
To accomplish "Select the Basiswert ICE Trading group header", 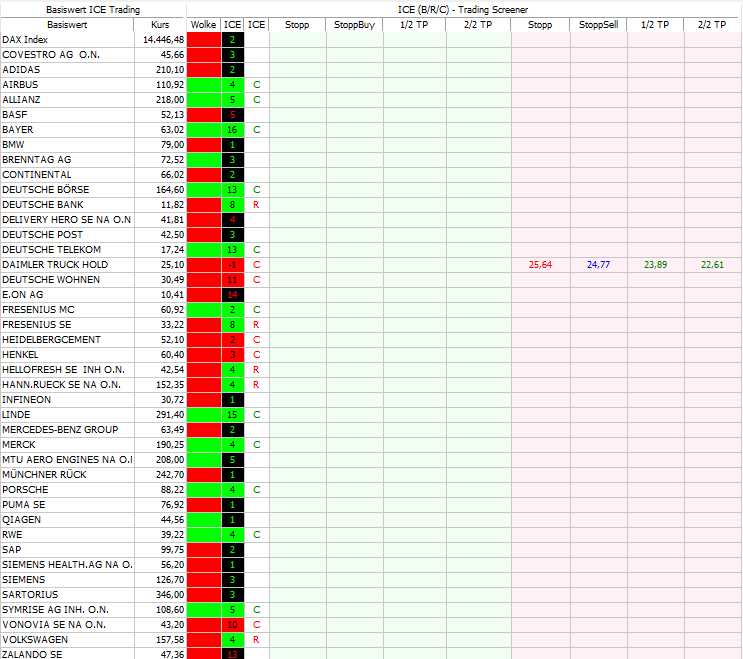I will coord(93,9).
